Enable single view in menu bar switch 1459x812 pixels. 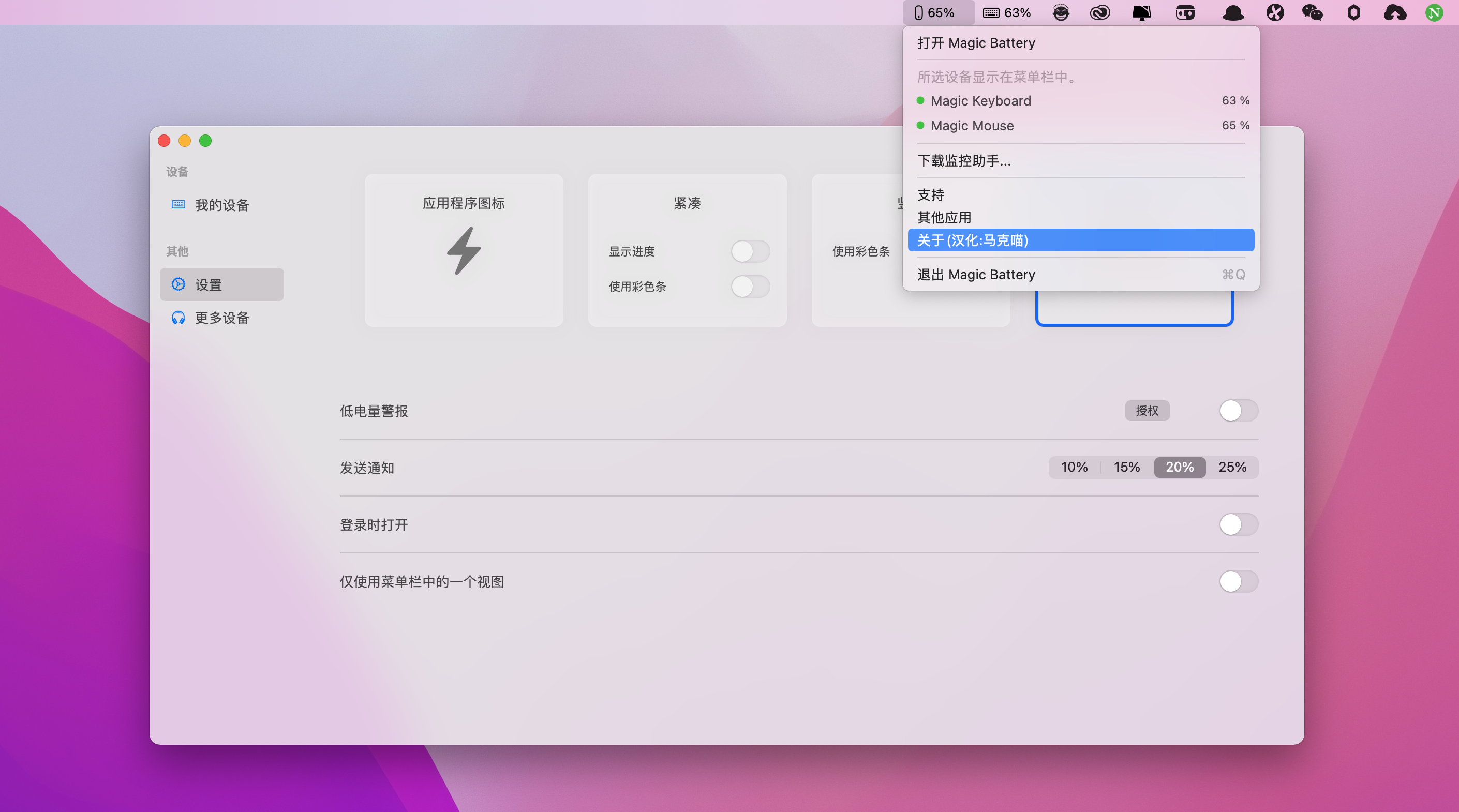click(1238, 581)
